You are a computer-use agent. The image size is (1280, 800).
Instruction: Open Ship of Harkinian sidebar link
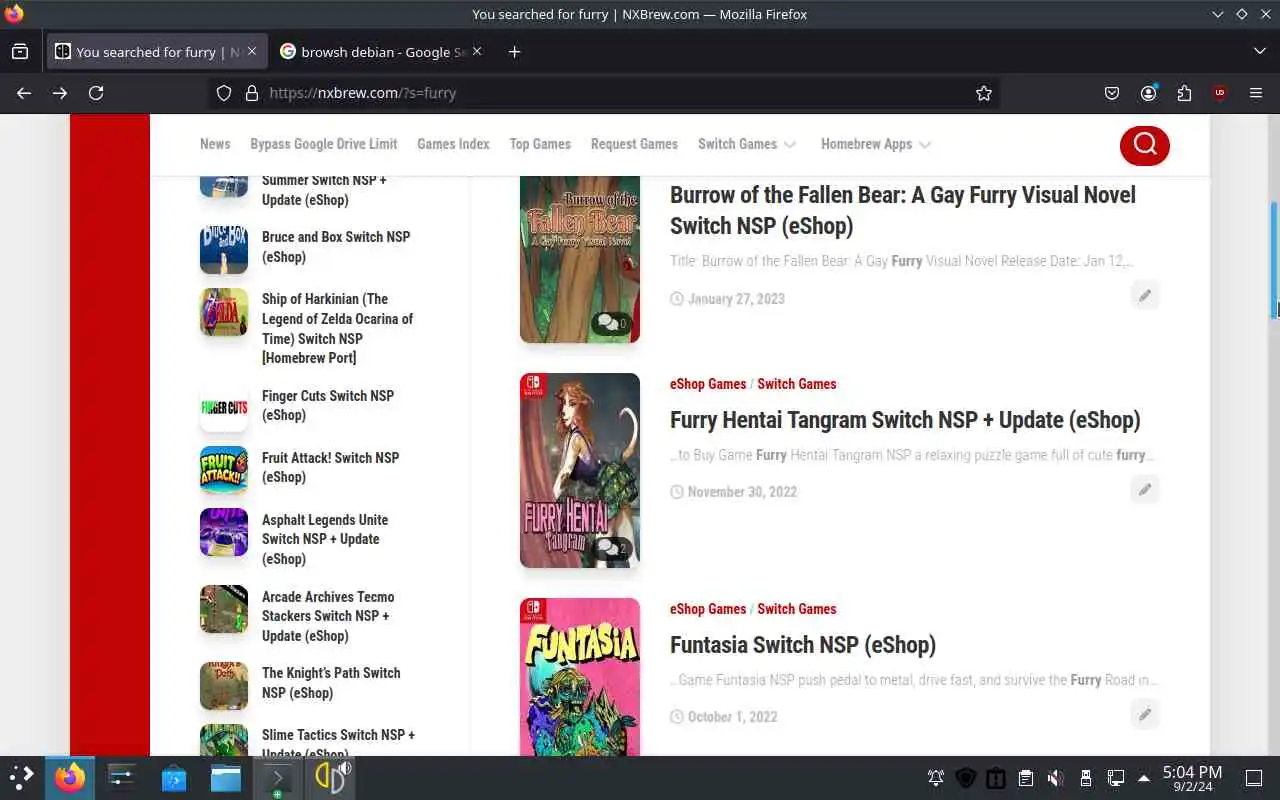[337, 328]
